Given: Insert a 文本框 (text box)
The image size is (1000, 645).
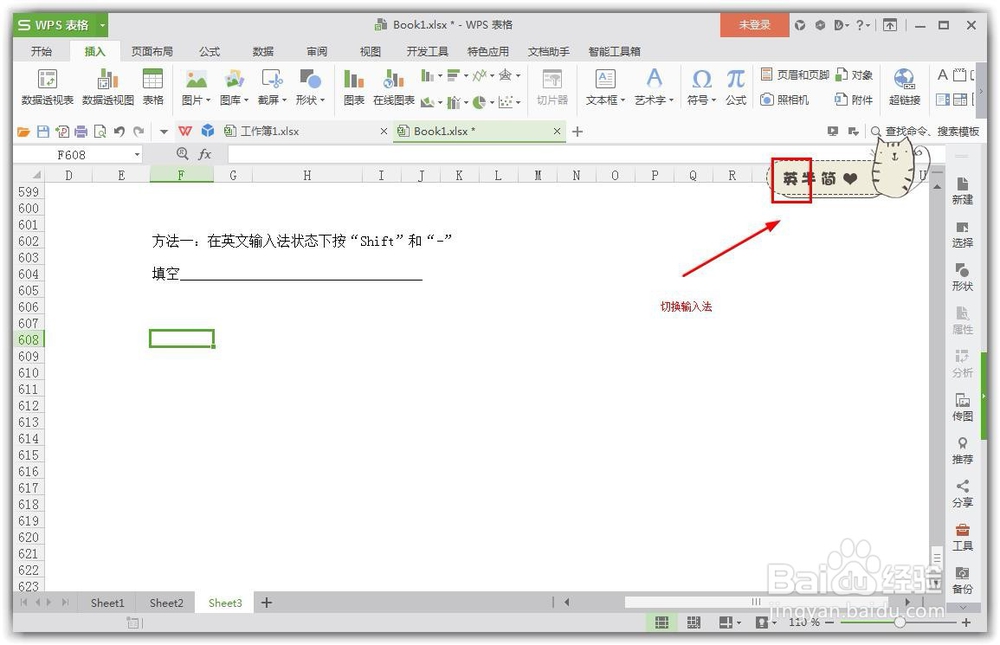Looking at the screenshot, I should click(604, 85).
